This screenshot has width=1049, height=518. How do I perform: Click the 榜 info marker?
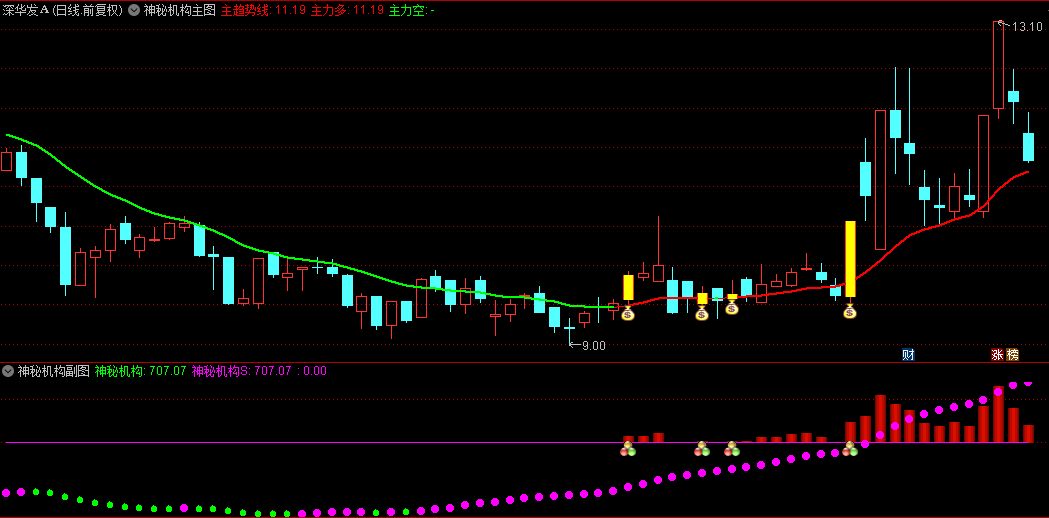click(x=1012, y=355)
